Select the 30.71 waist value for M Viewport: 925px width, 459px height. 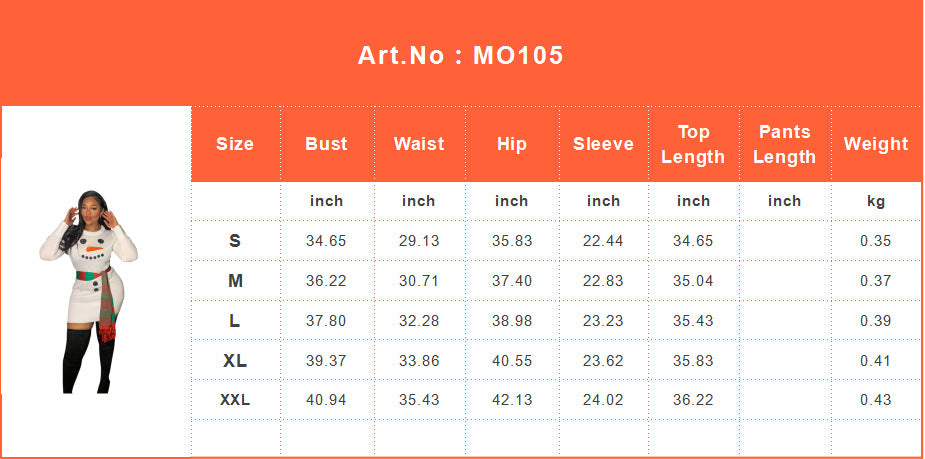click(x=419, y=281)
